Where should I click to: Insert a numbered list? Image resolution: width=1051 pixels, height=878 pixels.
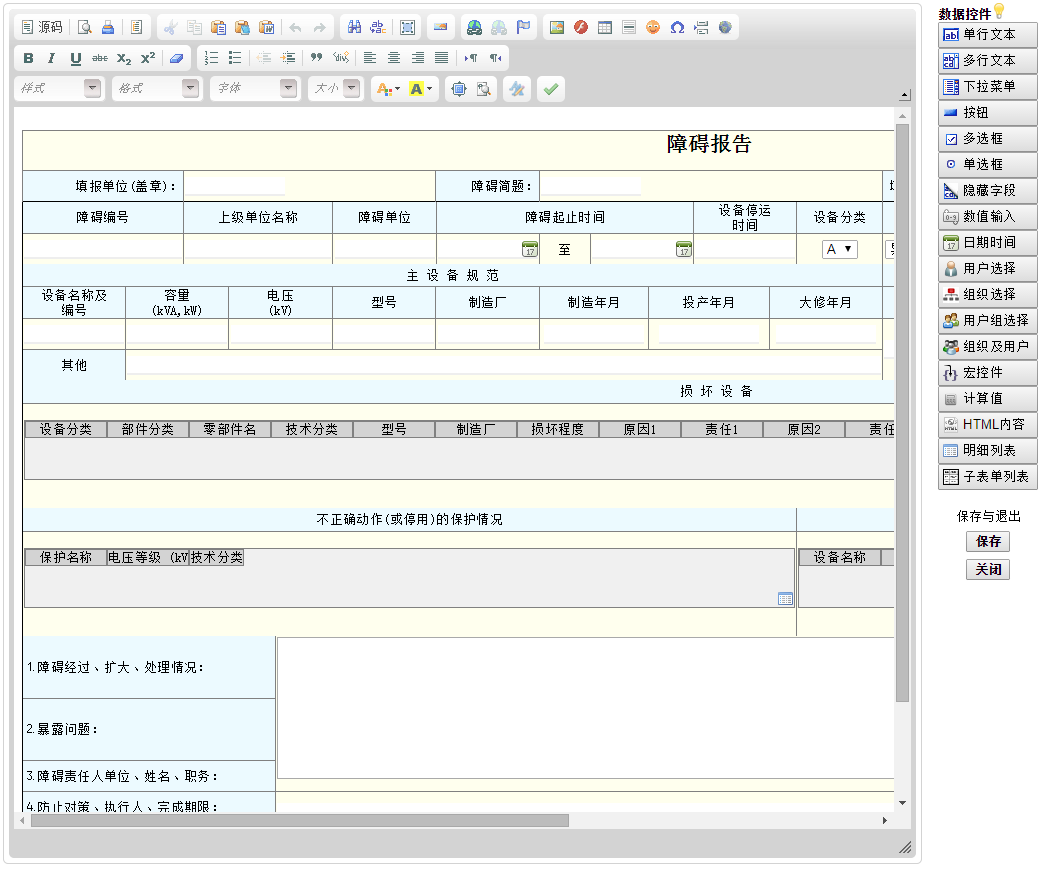[x=211, y=58]
